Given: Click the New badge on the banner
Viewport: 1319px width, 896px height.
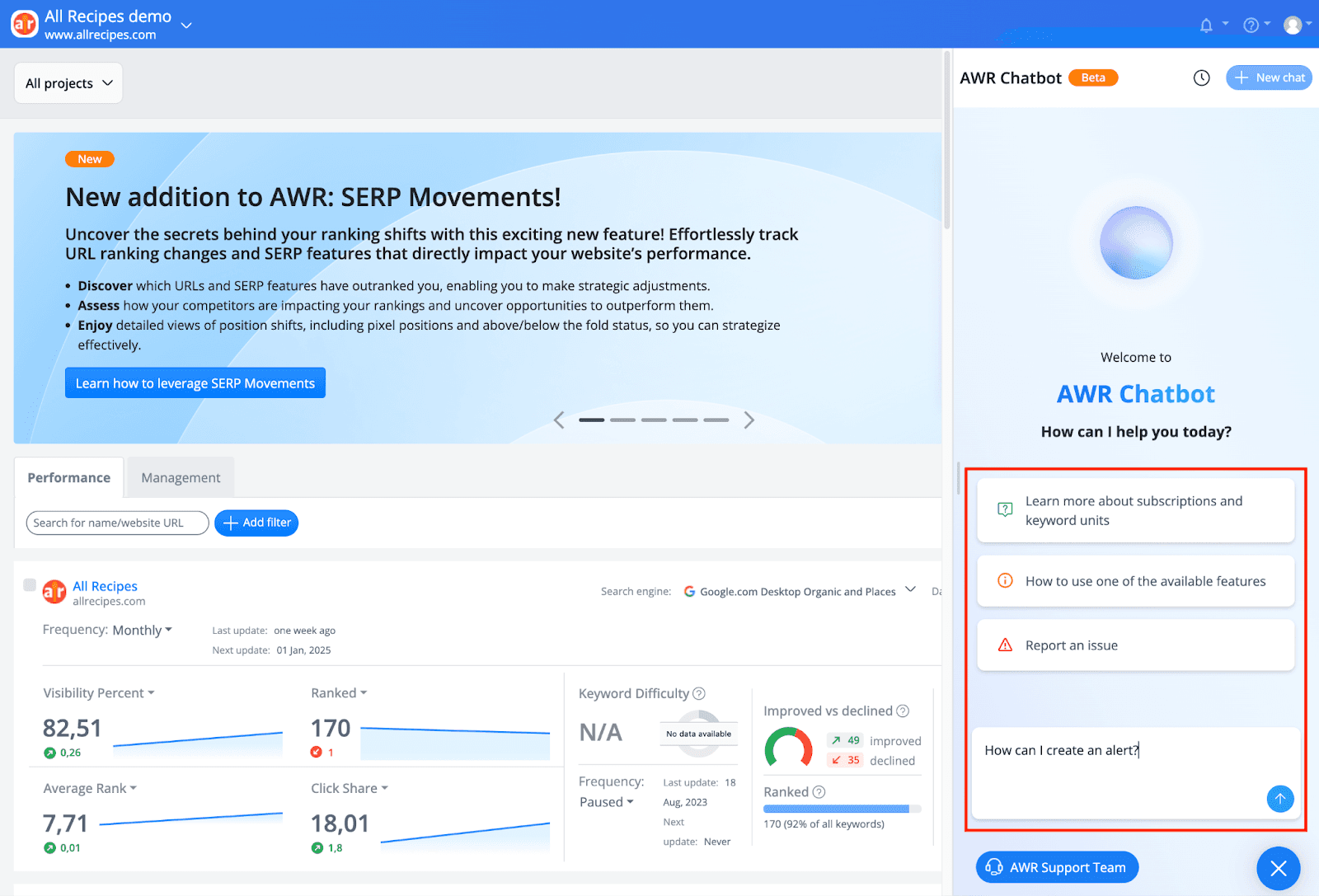Looking at the screenshot, I should pyautogui.click(x=90, y=159).
